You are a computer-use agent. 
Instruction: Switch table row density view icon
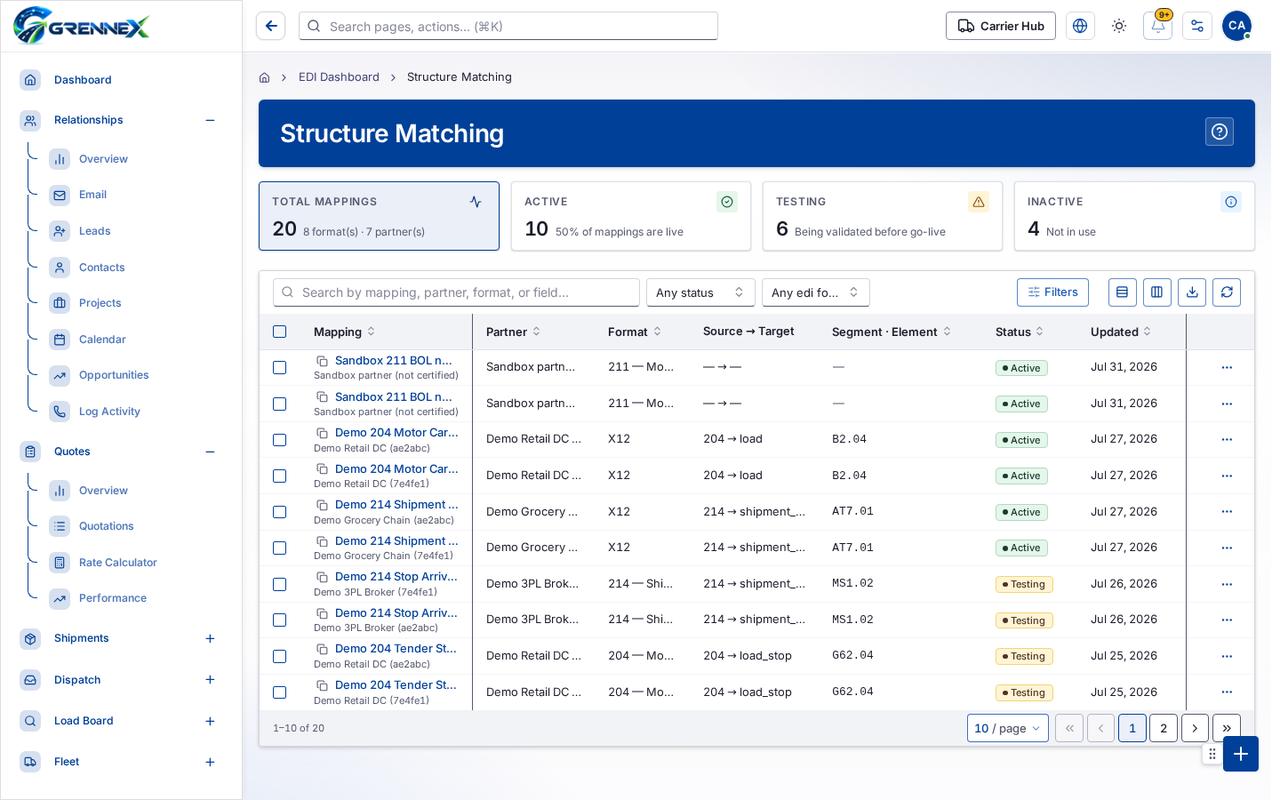click(1122, 292)
